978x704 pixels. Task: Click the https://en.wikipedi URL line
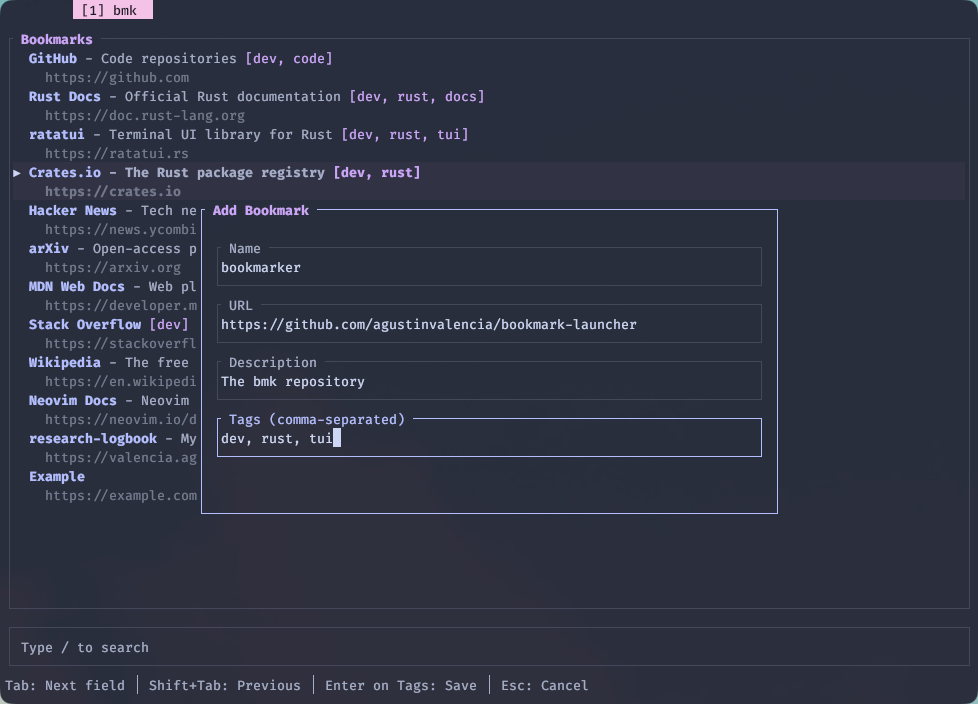[x=120, y=382]
